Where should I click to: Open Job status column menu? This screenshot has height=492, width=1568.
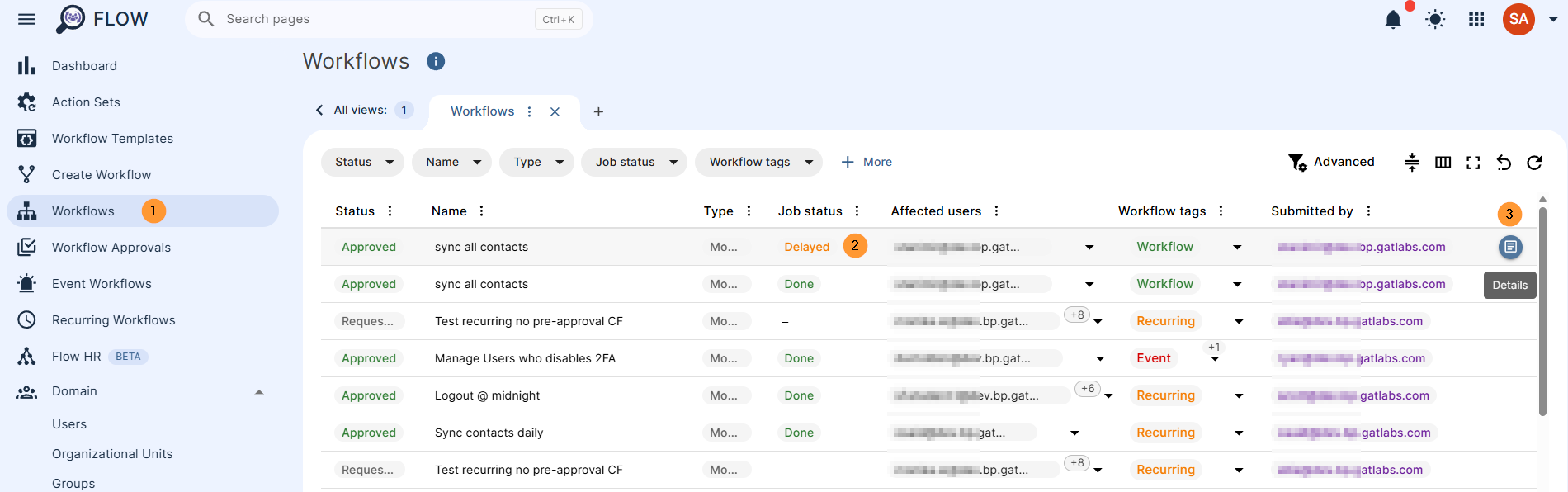[x=857, y=211]
